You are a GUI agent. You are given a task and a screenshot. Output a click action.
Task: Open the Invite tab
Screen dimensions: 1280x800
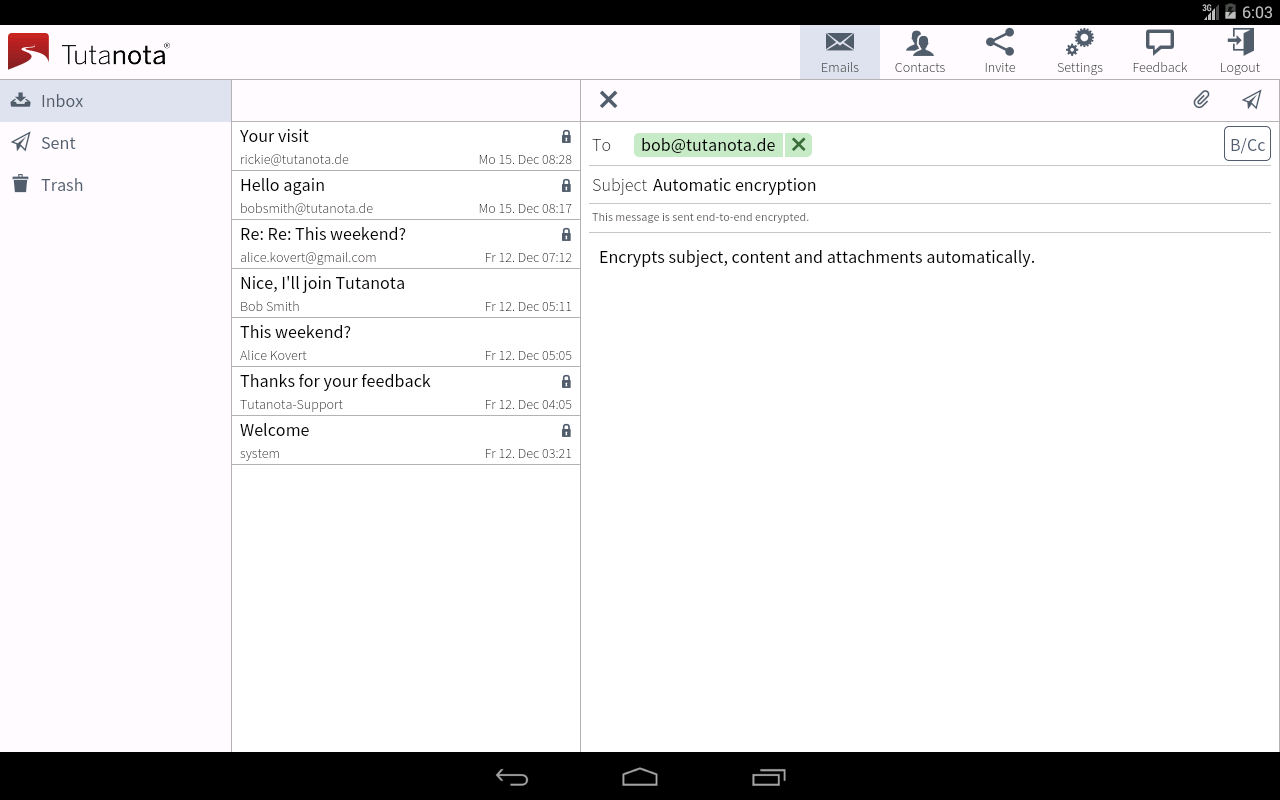point(1000,52)
